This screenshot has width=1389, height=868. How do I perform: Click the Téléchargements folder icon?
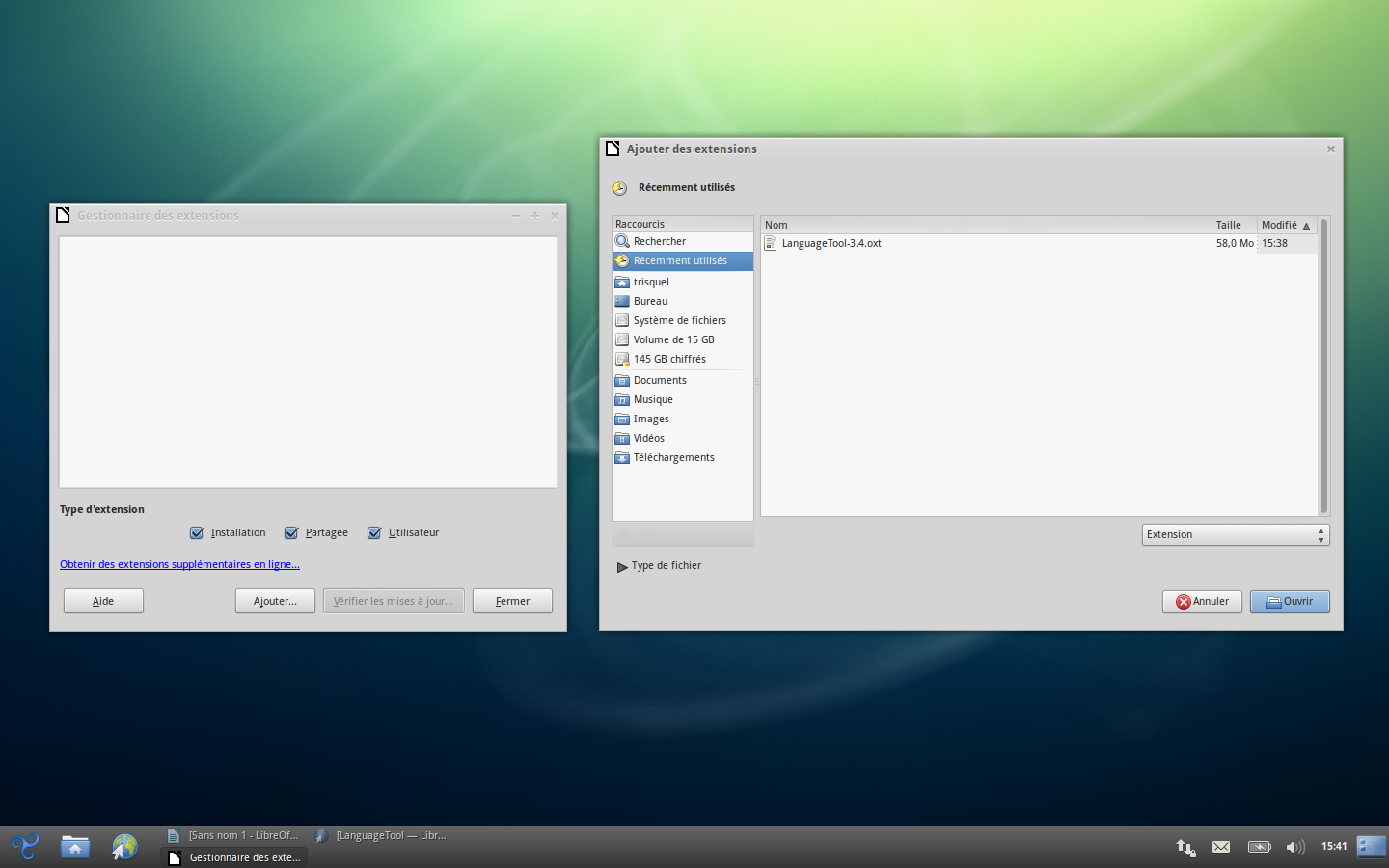tap(622, 457)
